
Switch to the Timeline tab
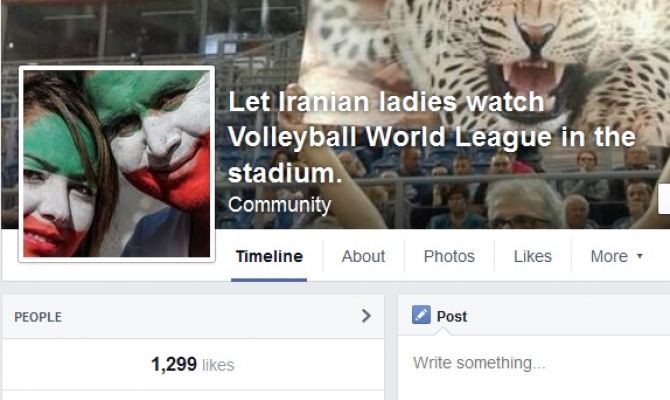269,256
